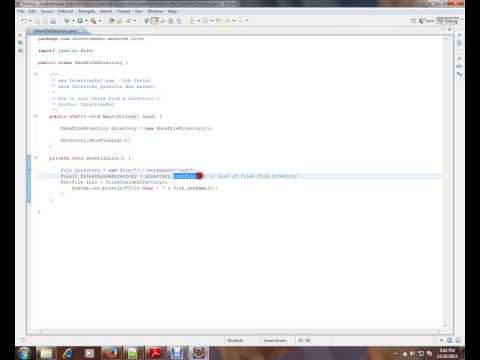Switch to the Debug perspective
Screen dimensions: 480x360
448,21
